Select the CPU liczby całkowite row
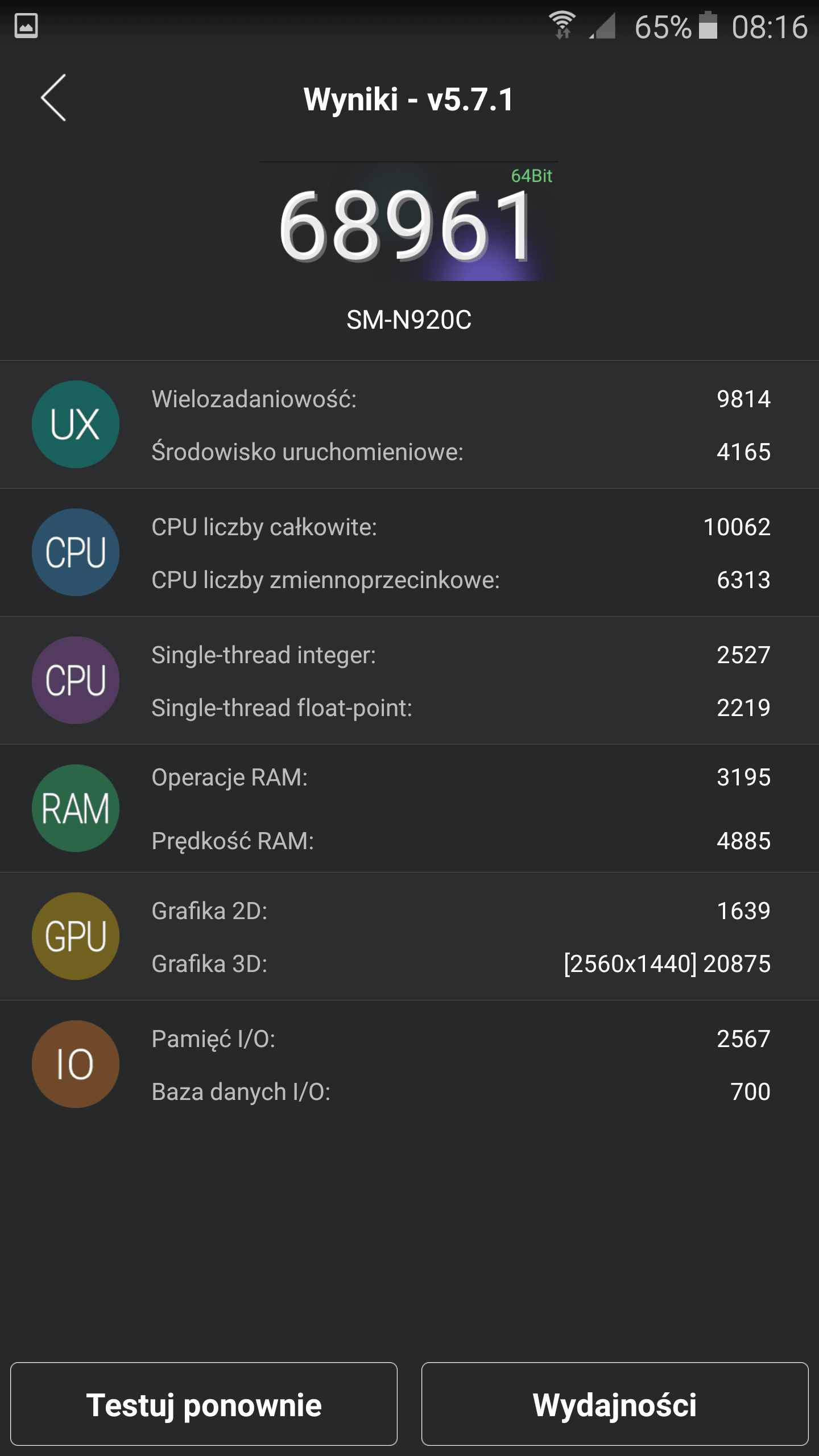This screenshot has width=819, height=1456. tap(461, 527)
